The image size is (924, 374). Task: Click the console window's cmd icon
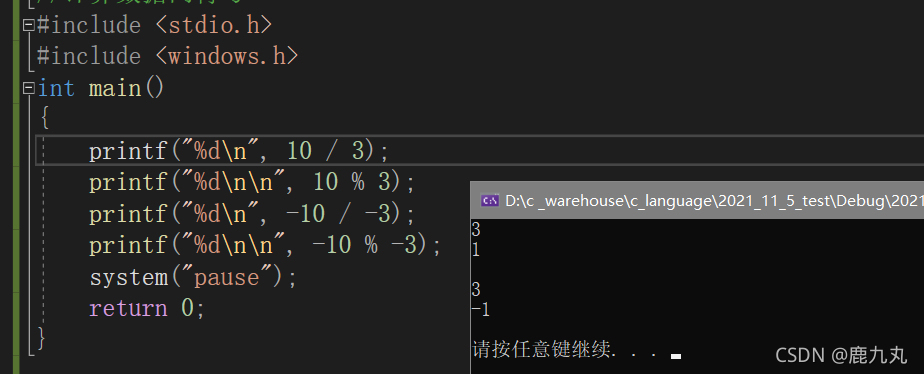pos(490,201)
